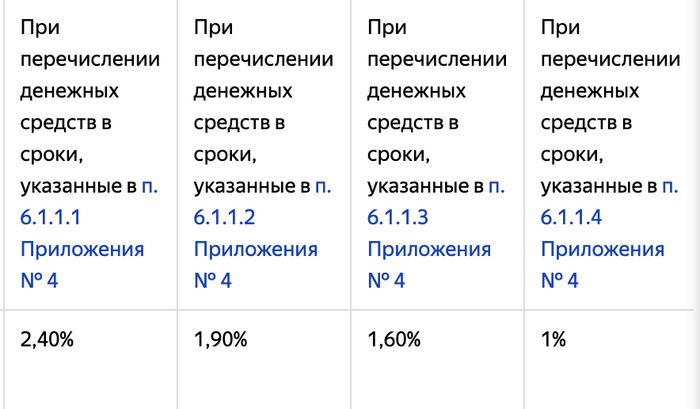Click 'перечислении' in the first column header
The height and width of the screenshot is (409, 700).
pyautogui.click(x=90, y=60)
